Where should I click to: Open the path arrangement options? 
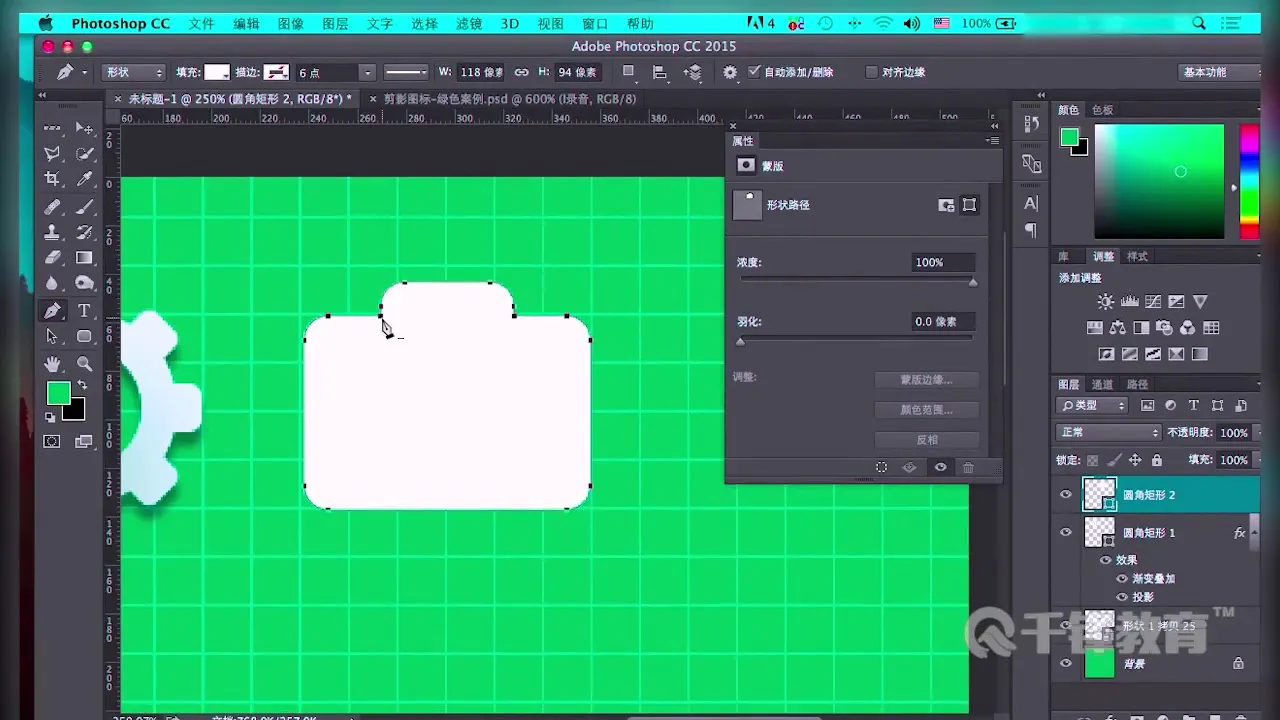(693, 72)
